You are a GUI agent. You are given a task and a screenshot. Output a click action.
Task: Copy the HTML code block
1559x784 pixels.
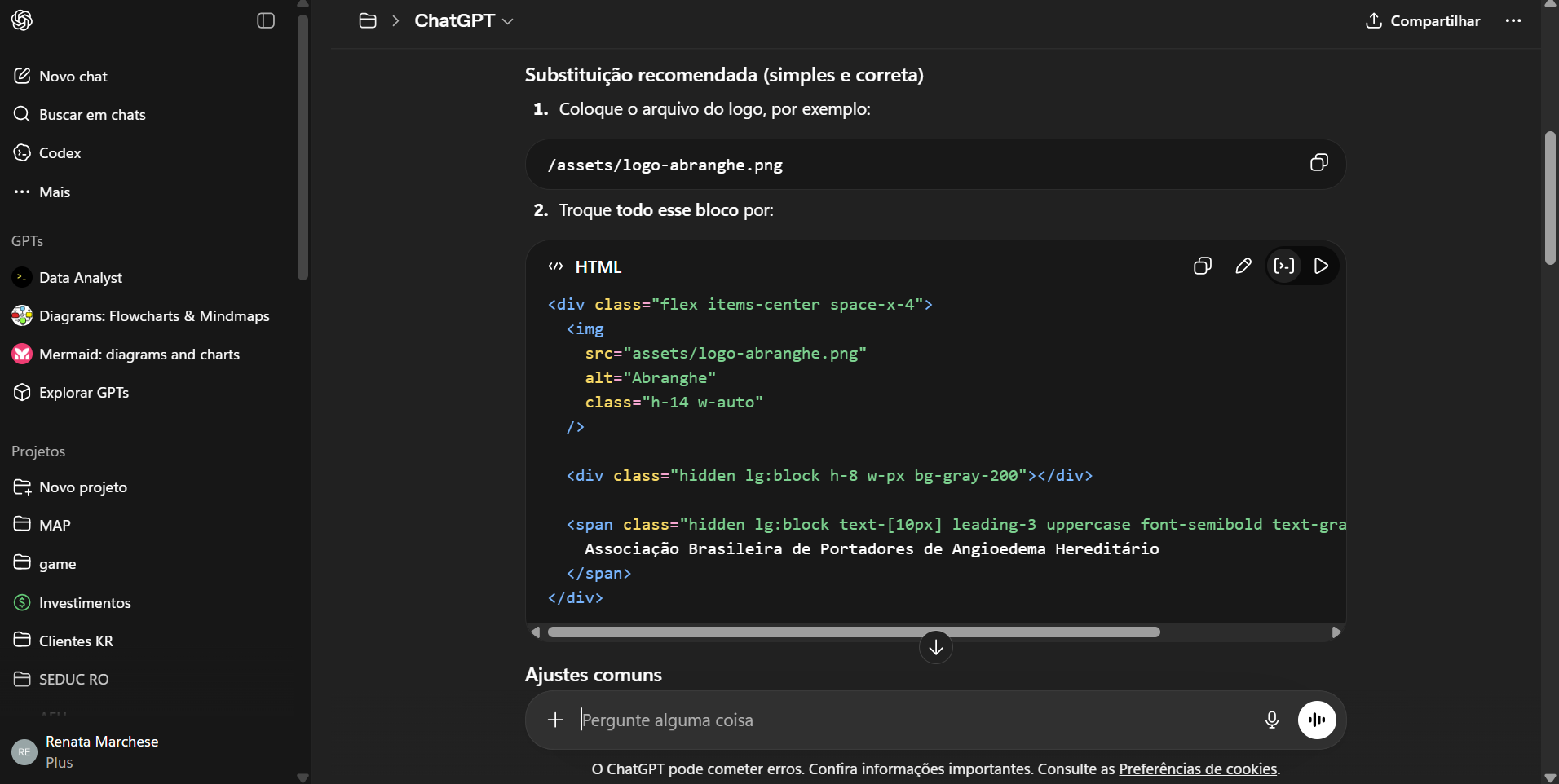pyautogui.click(x=1203, y=266)
